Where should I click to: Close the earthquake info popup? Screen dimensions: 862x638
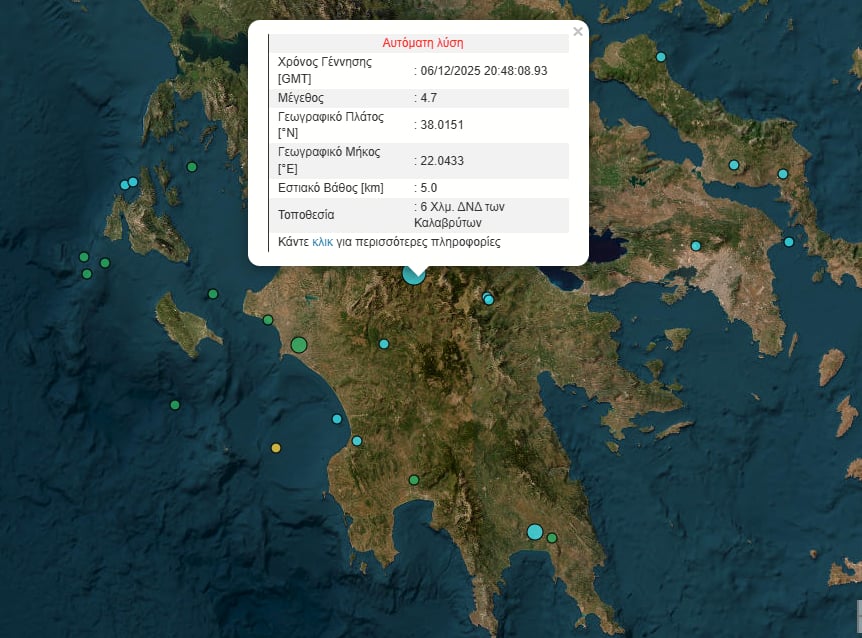pos(577,32)
